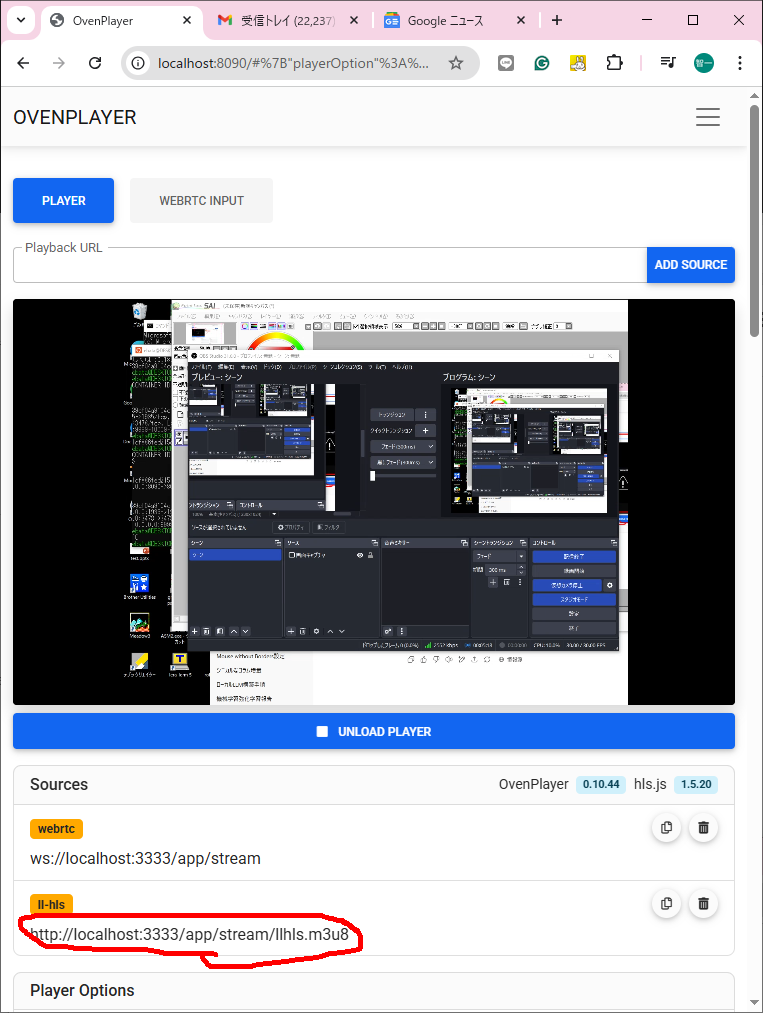Open the OvenPlayer hamburger menu
Viewport: 763px width, 1013px height.
click(x=707, y=117)
